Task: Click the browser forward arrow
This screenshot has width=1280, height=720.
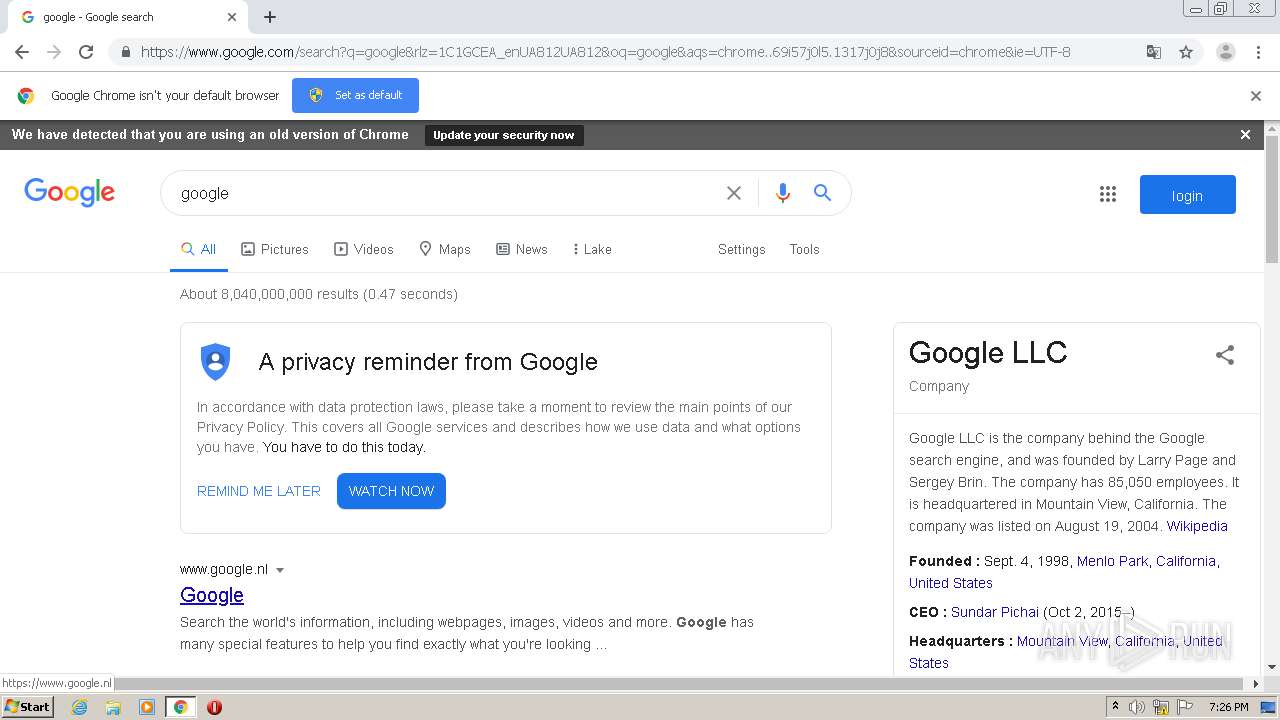Action: pyautogui.click(x=54, y=52)
